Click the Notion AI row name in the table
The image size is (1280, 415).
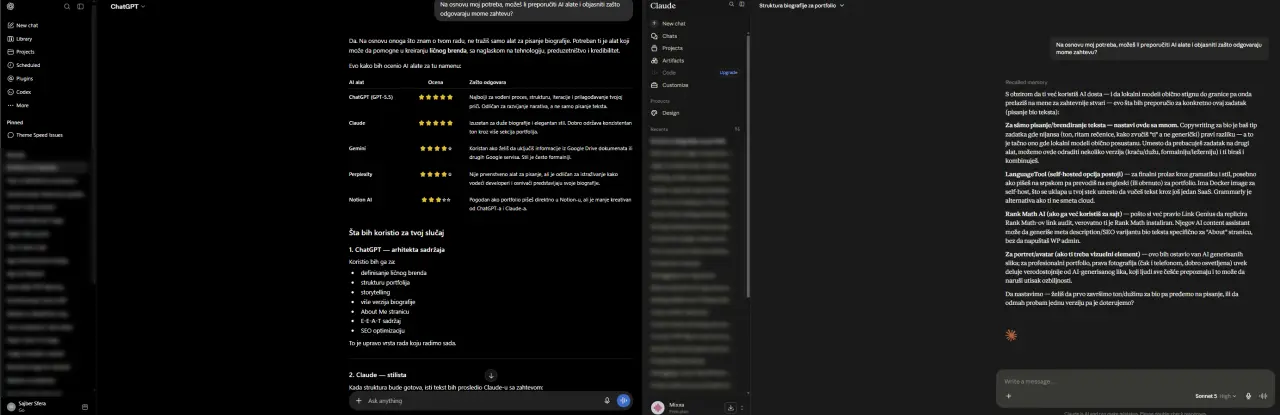coord(360,200)
